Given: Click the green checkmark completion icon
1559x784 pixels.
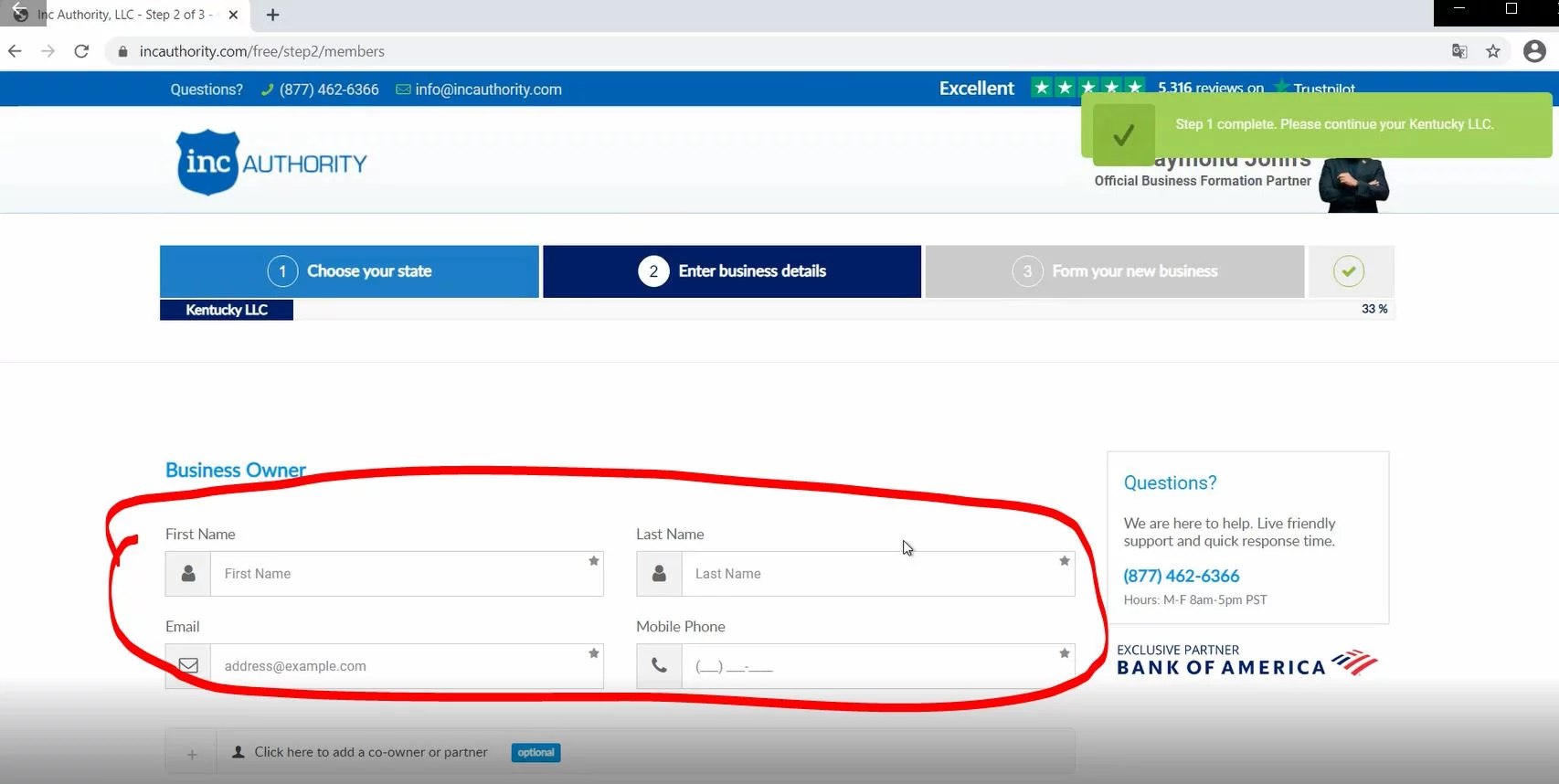Looking at the screenshot, I should (x=1348, y=271).
